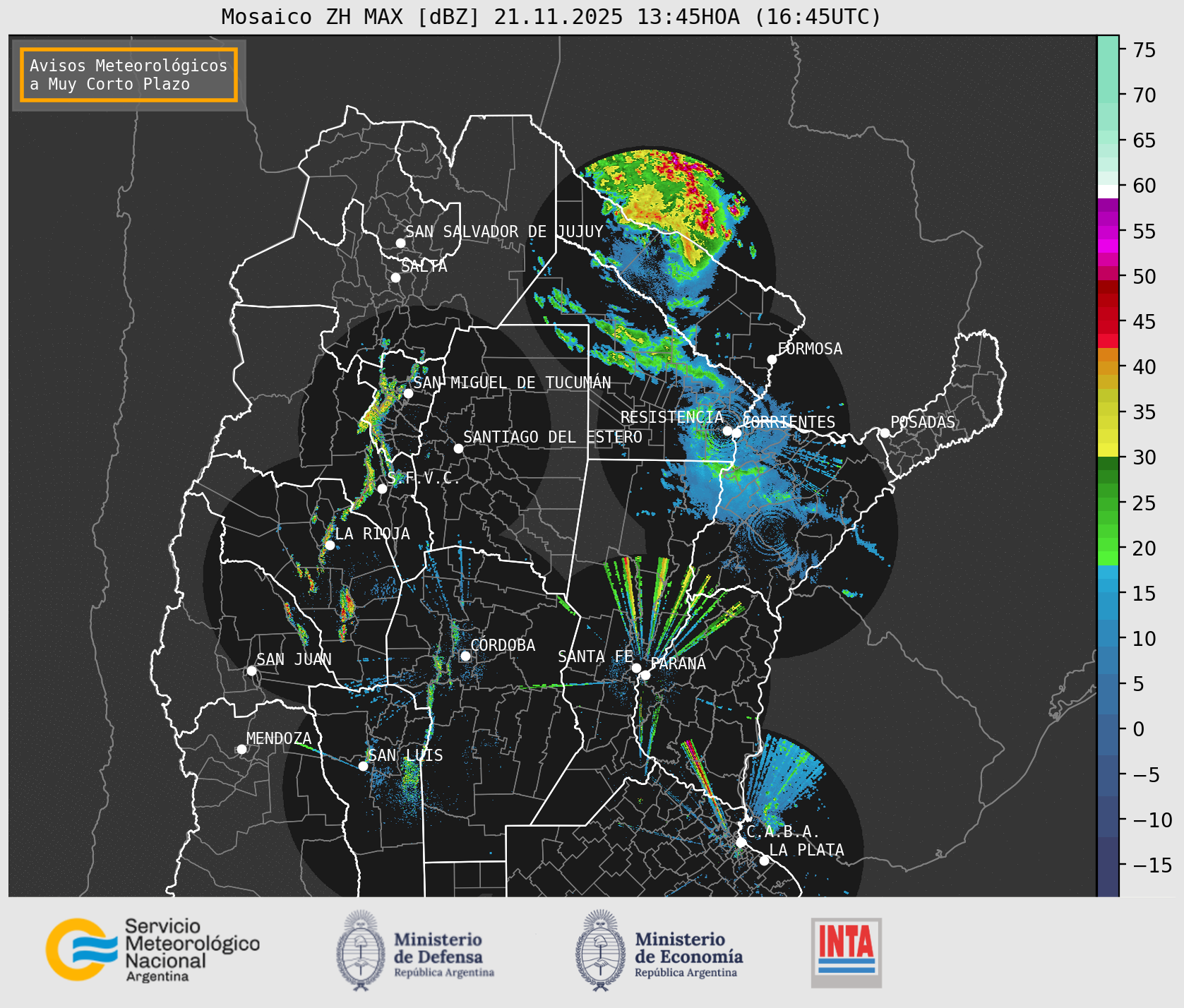The height and width of the screenshot is (1008, 1184).
Task: Click the Servicio Meteorológico Nacional logo
Action: tap(153, 949)
